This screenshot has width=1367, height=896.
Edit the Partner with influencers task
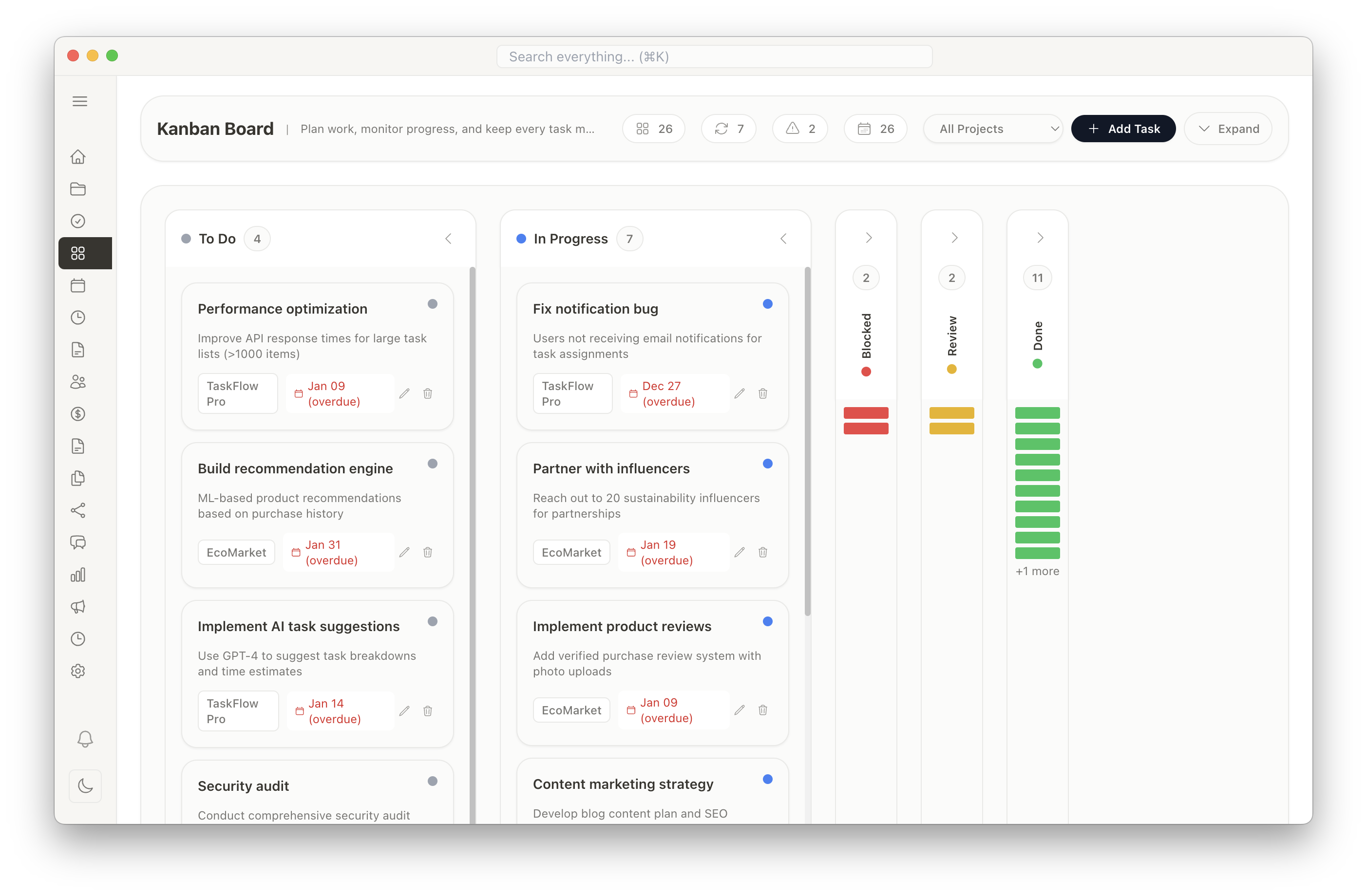click(740, 552)
